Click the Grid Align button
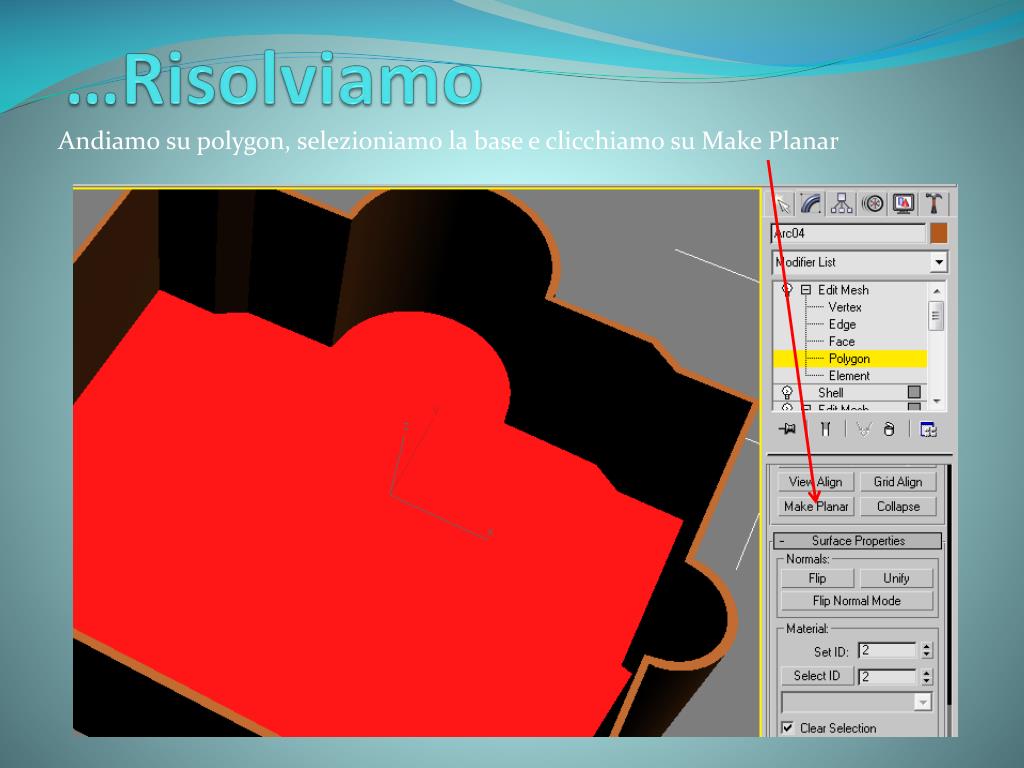 coord(898,482)
